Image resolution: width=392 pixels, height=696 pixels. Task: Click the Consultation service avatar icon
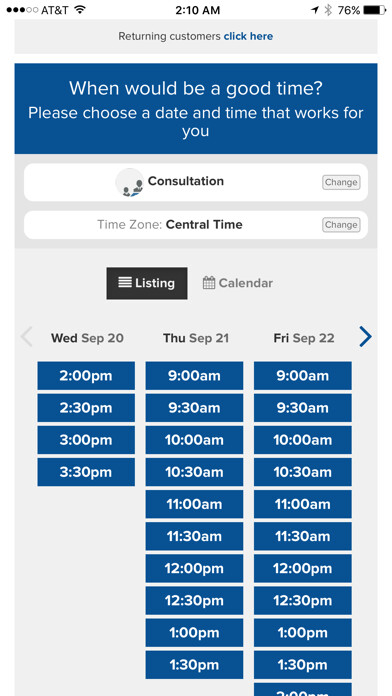click(x=130, y=182)
